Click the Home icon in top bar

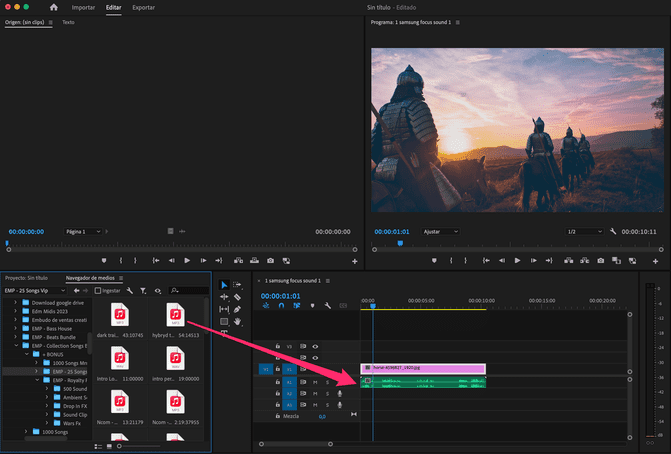coord(54,7)
